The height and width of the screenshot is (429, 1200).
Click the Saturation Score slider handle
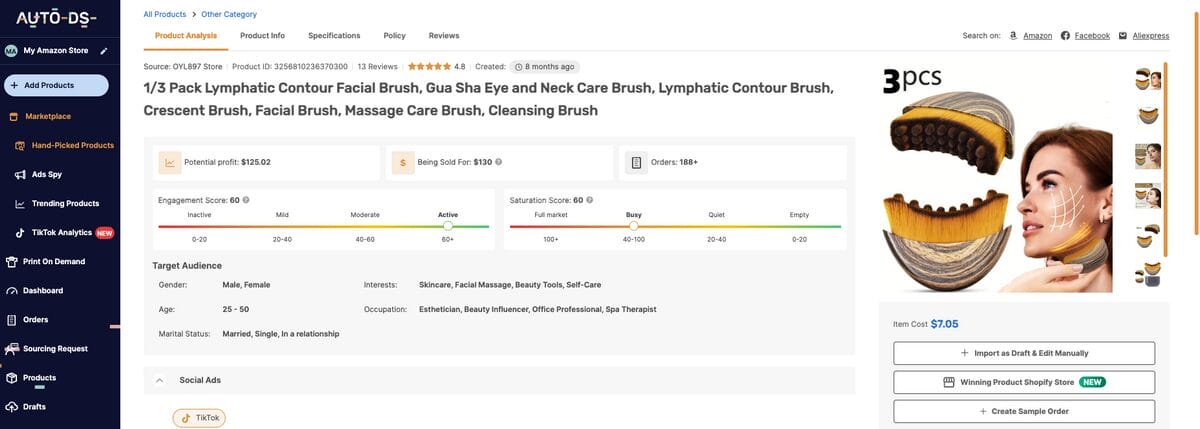(x=633, y=226)
